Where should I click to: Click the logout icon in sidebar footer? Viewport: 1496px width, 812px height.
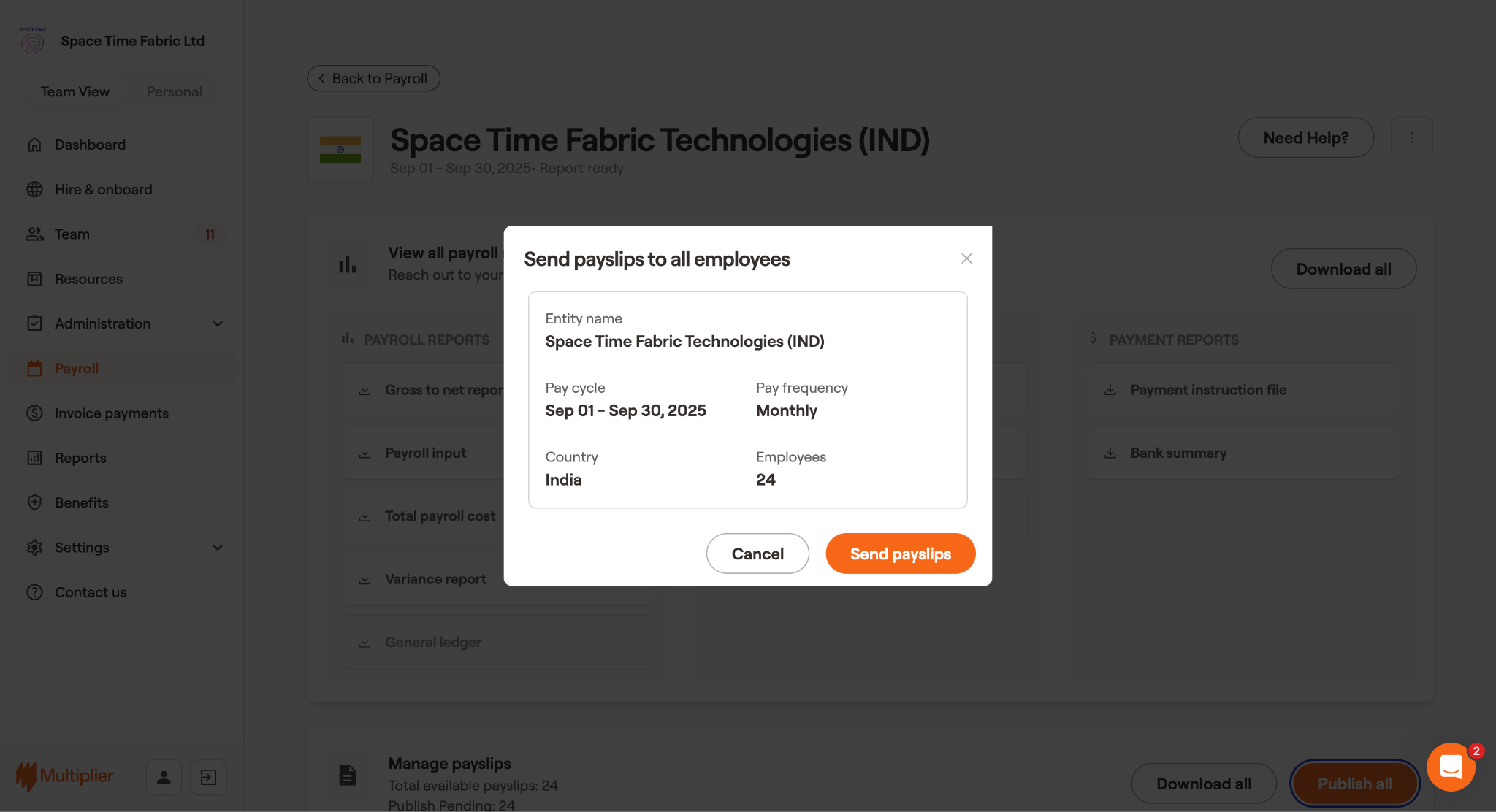(208, 777)
